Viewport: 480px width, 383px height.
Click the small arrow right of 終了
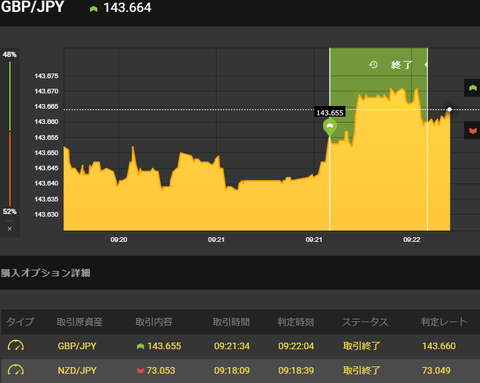click(x=426, y=64)
